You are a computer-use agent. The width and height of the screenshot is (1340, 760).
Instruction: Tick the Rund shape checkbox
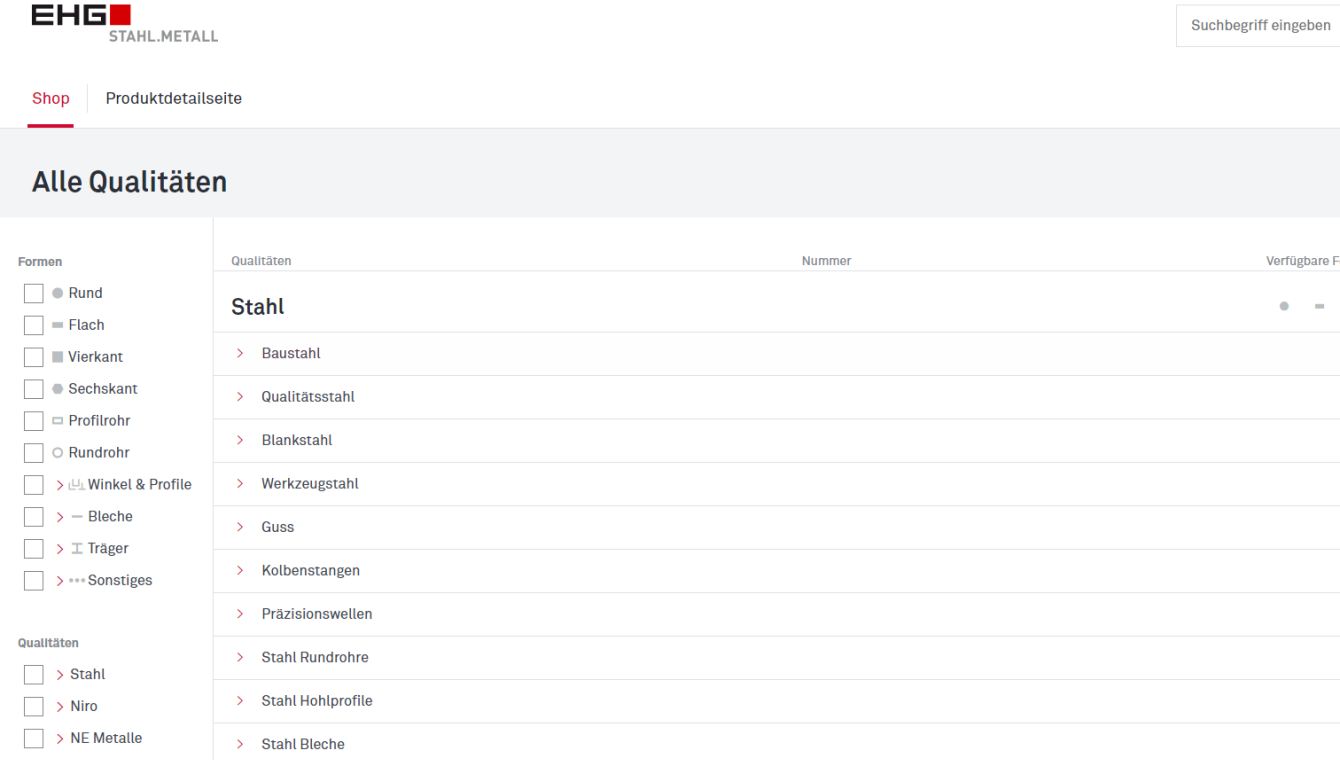tap(34, 293)
